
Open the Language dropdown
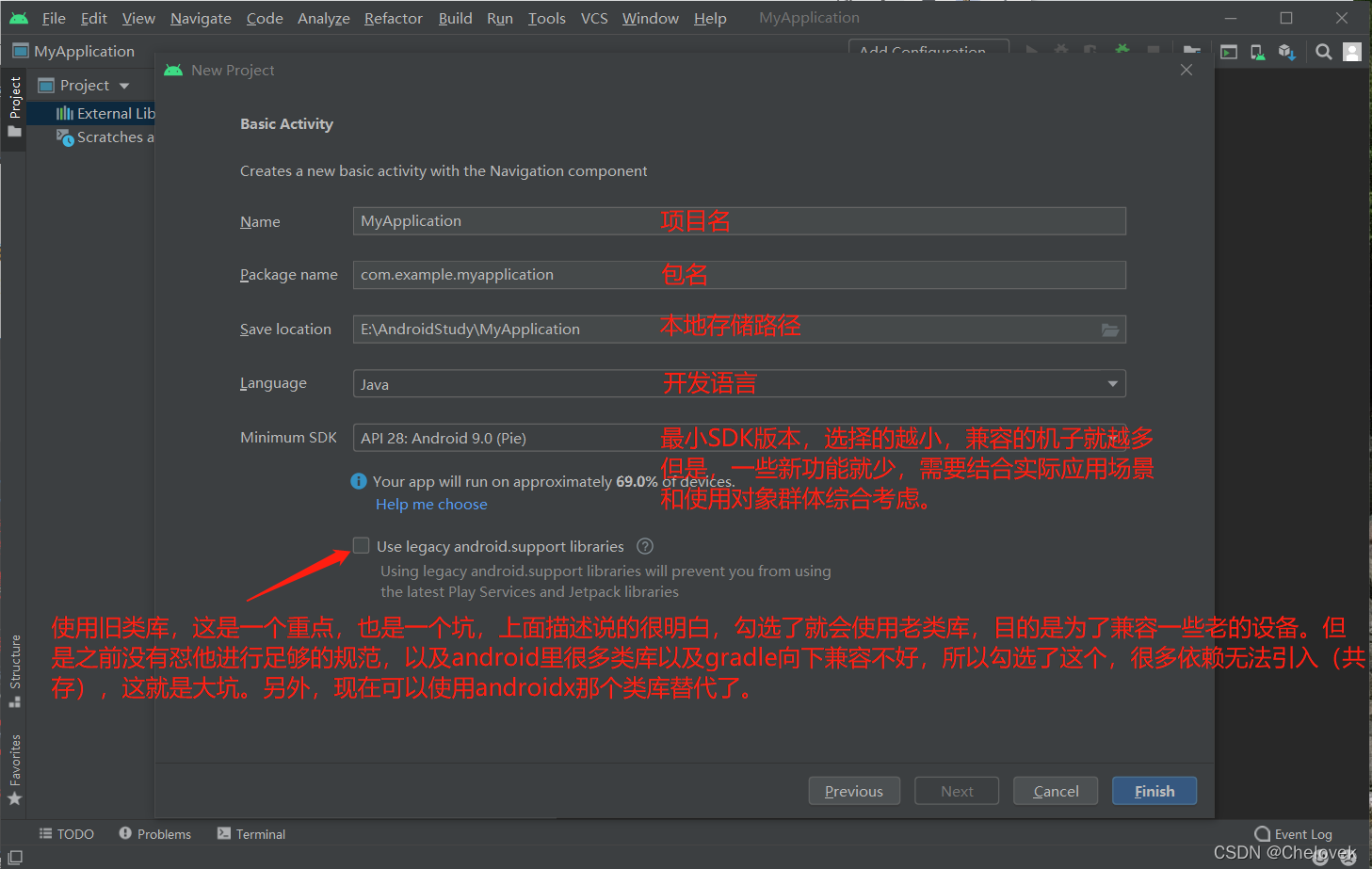click(x=739, y=384)
